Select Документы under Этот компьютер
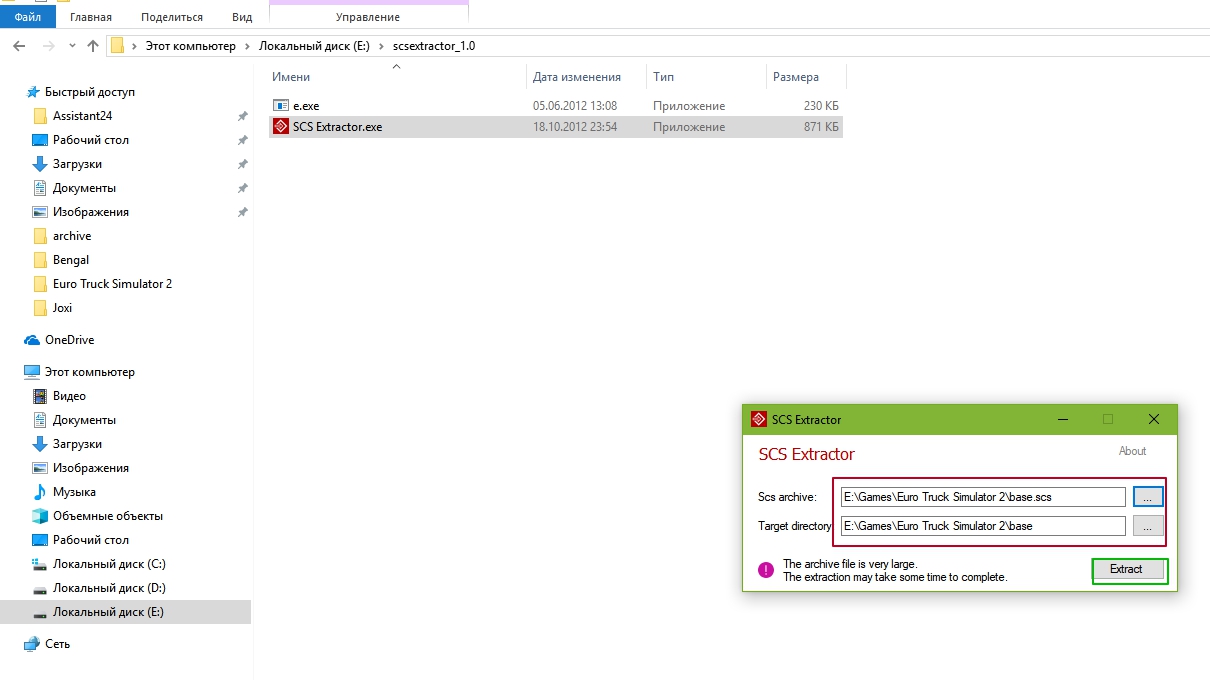 pos(84,420)
